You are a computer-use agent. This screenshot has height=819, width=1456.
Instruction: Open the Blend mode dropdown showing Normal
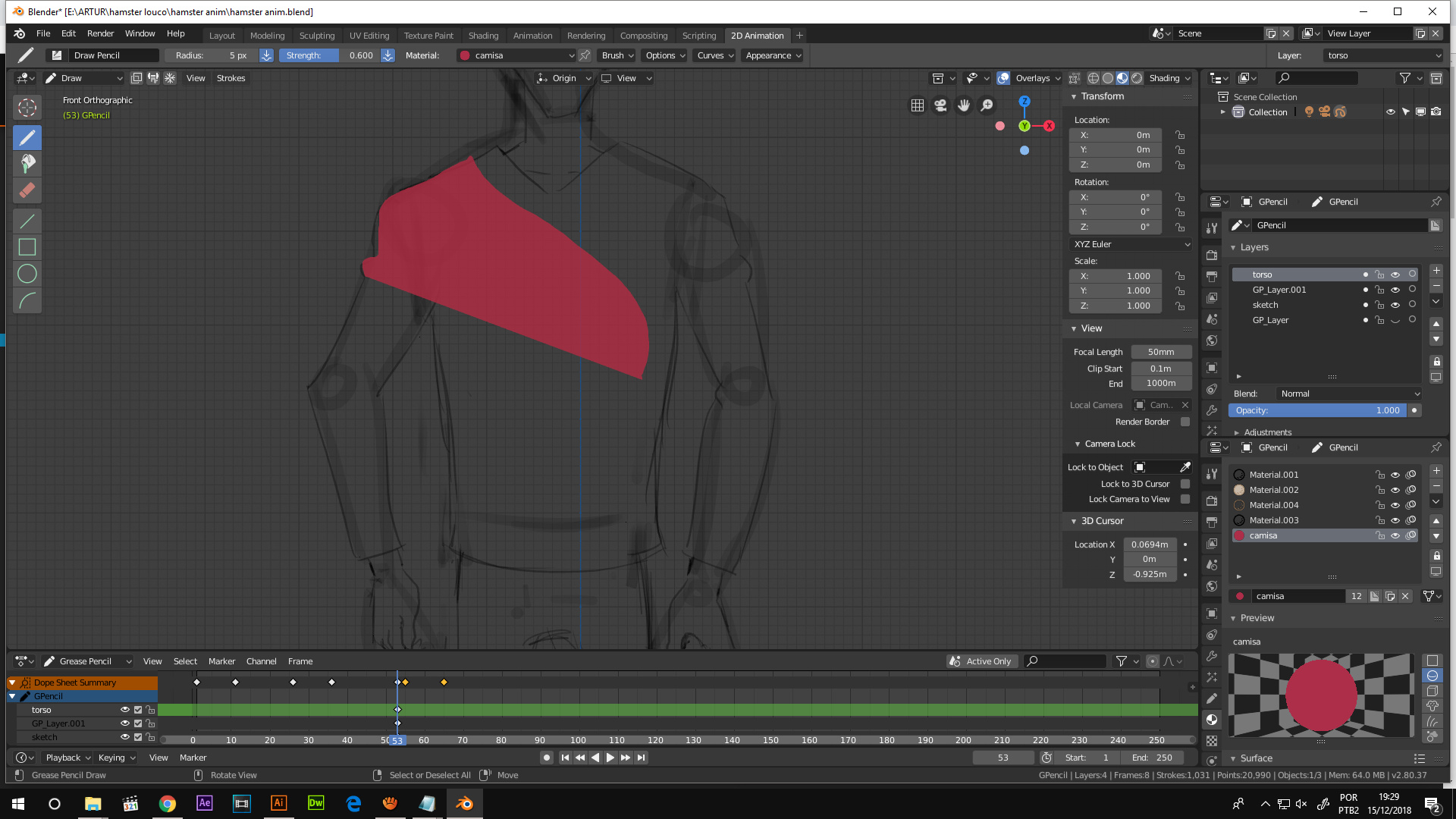tap(1348, 394)
